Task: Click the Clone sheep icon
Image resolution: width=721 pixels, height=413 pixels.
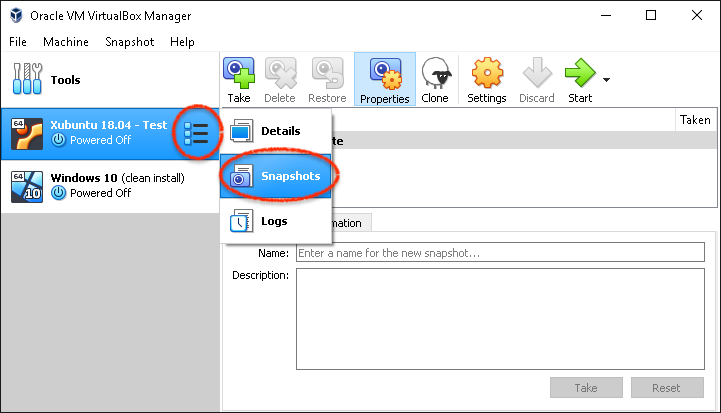Action: point(436,74)
